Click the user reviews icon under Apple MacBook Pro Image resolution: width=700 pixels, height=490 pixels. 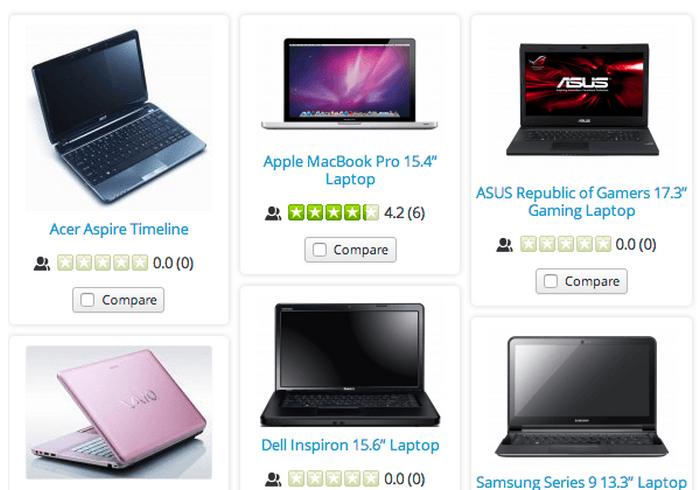(273, 213)
